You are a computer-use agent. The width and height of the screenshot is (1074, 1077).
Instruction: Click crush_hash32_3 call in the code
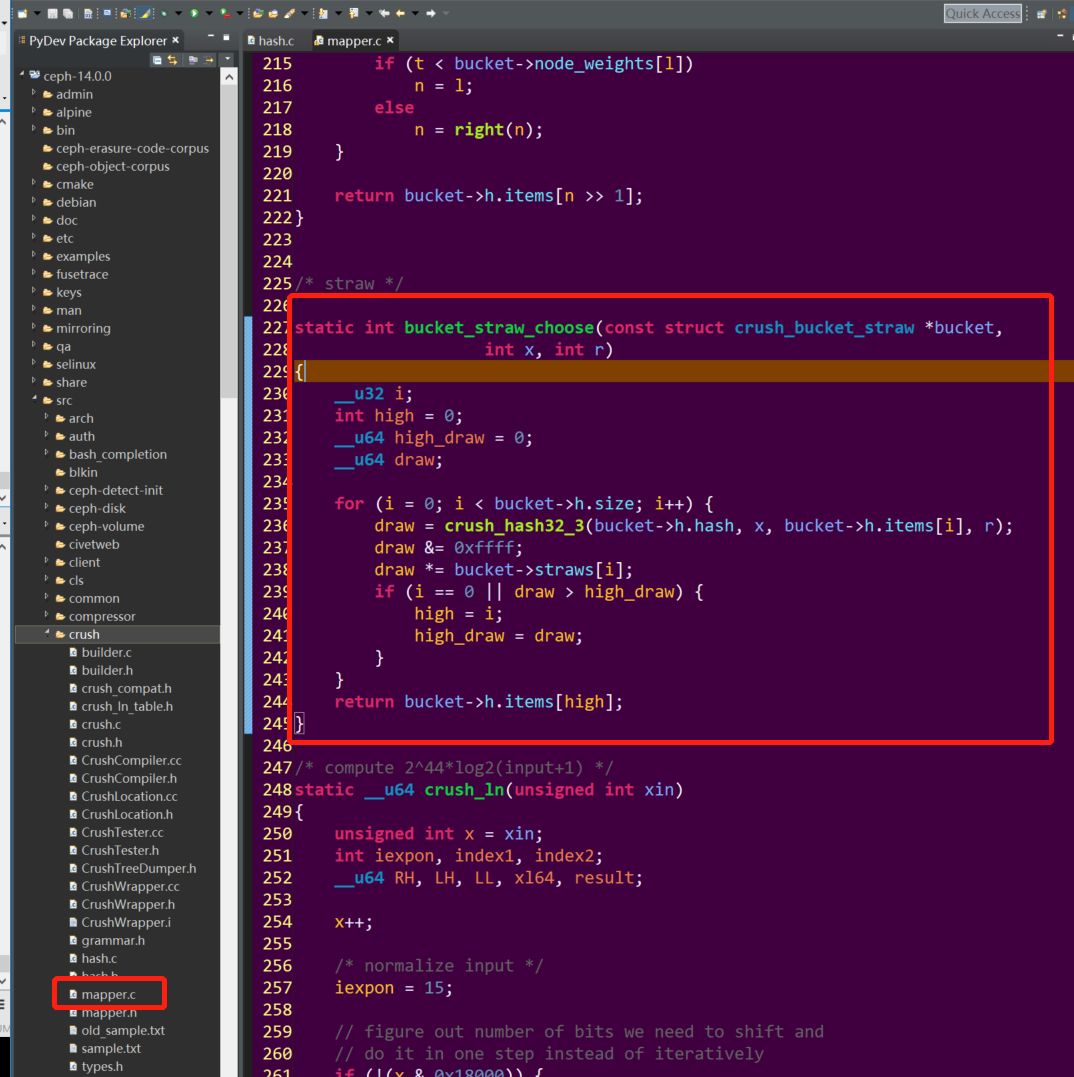pos(514,525)
